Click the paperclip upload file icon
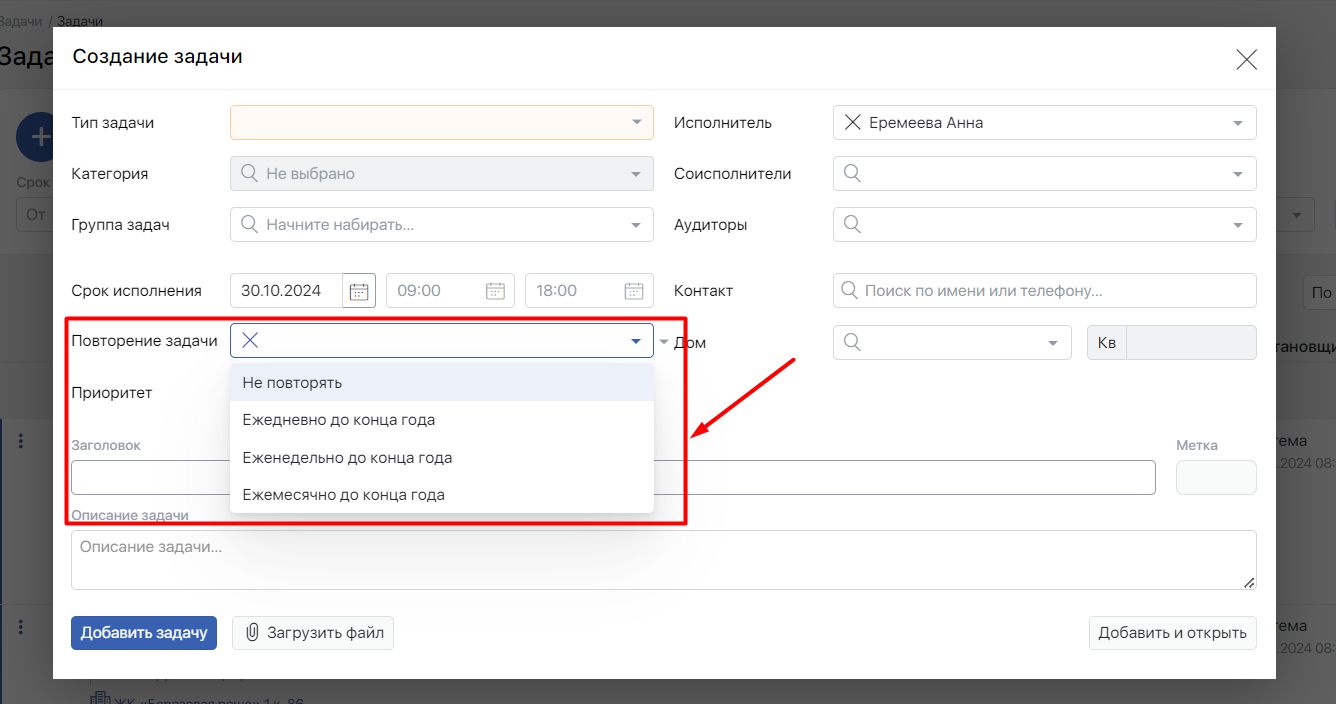Screen dimensions: 1336x704 pos(252,632)
